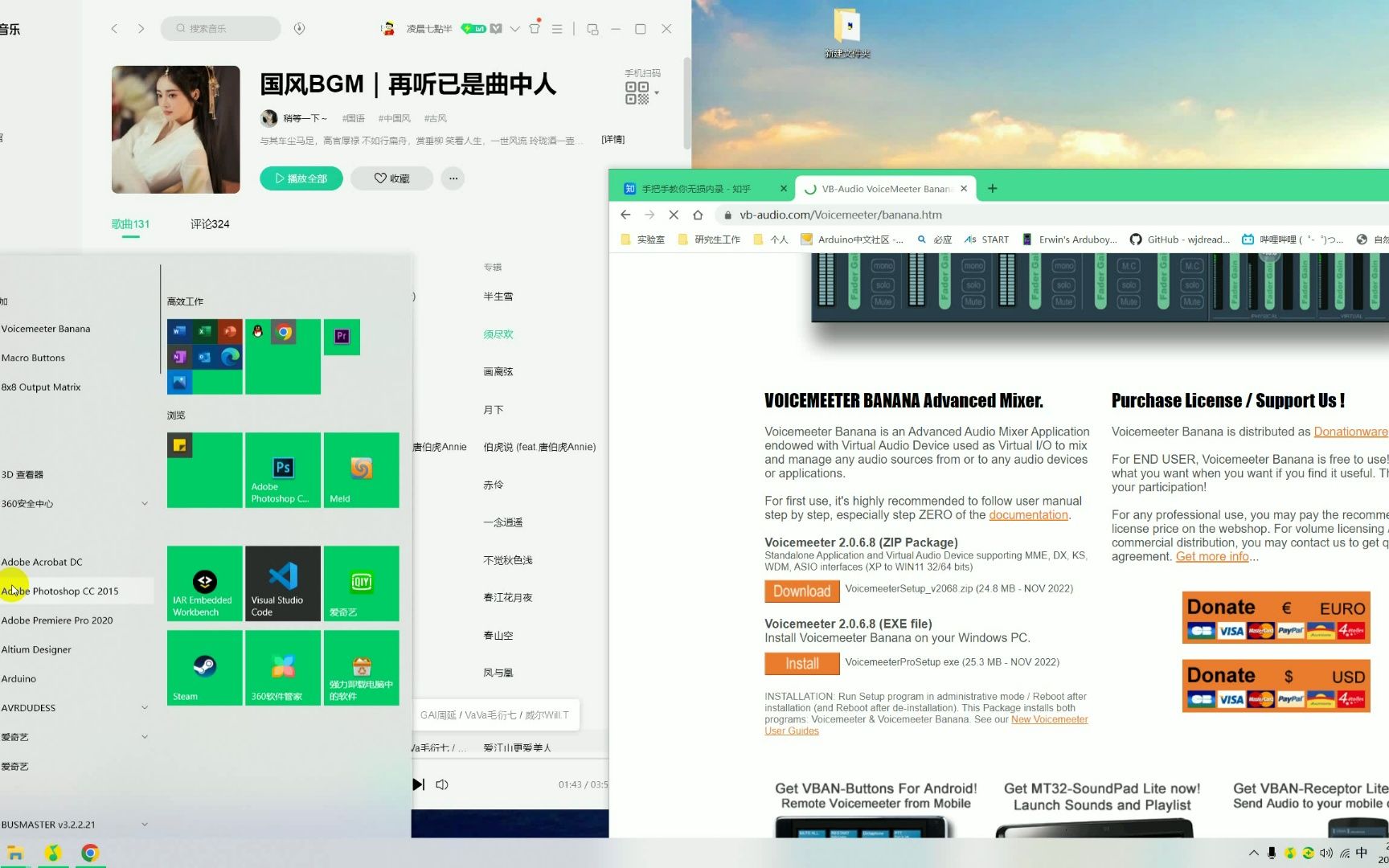1389x868 pixels.
Task: Download the Voicemeeter ZIP package
Action: [x=801, y=592]
